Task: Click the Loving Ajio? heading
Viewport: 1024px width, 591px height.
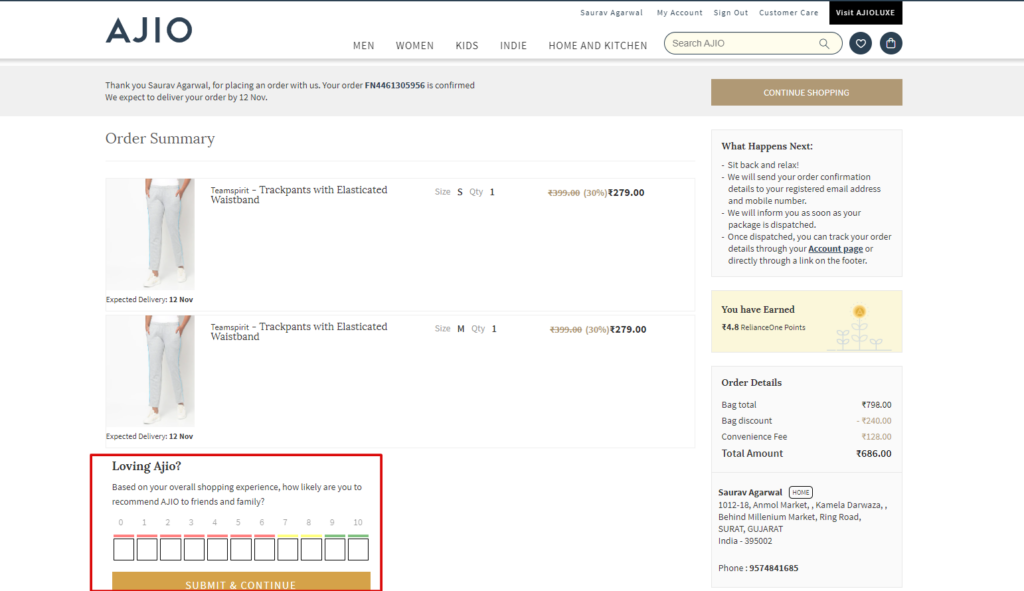Action: [x=146, y=466]
